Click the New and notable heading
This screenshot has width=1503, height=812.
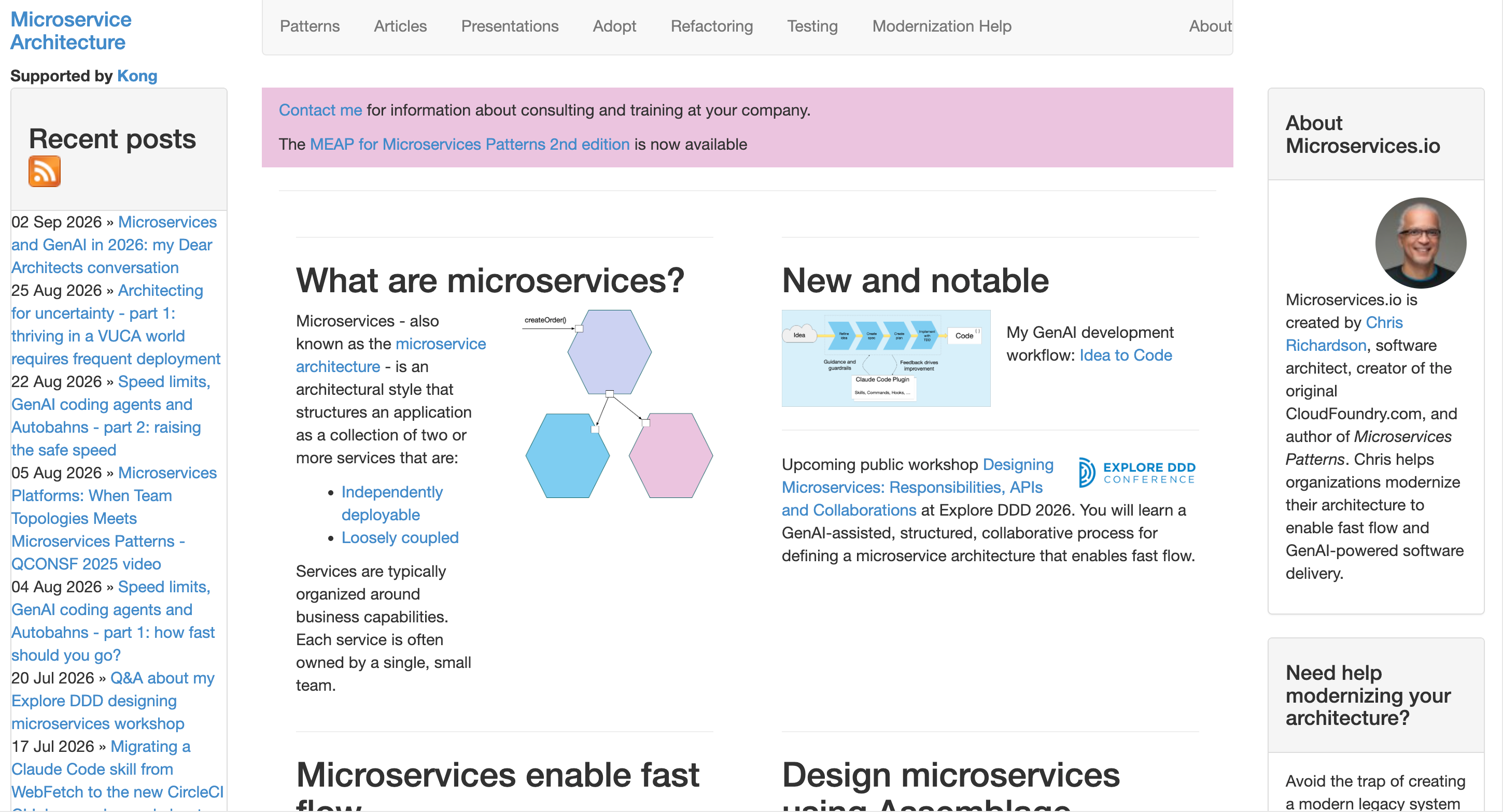[915, 280]
